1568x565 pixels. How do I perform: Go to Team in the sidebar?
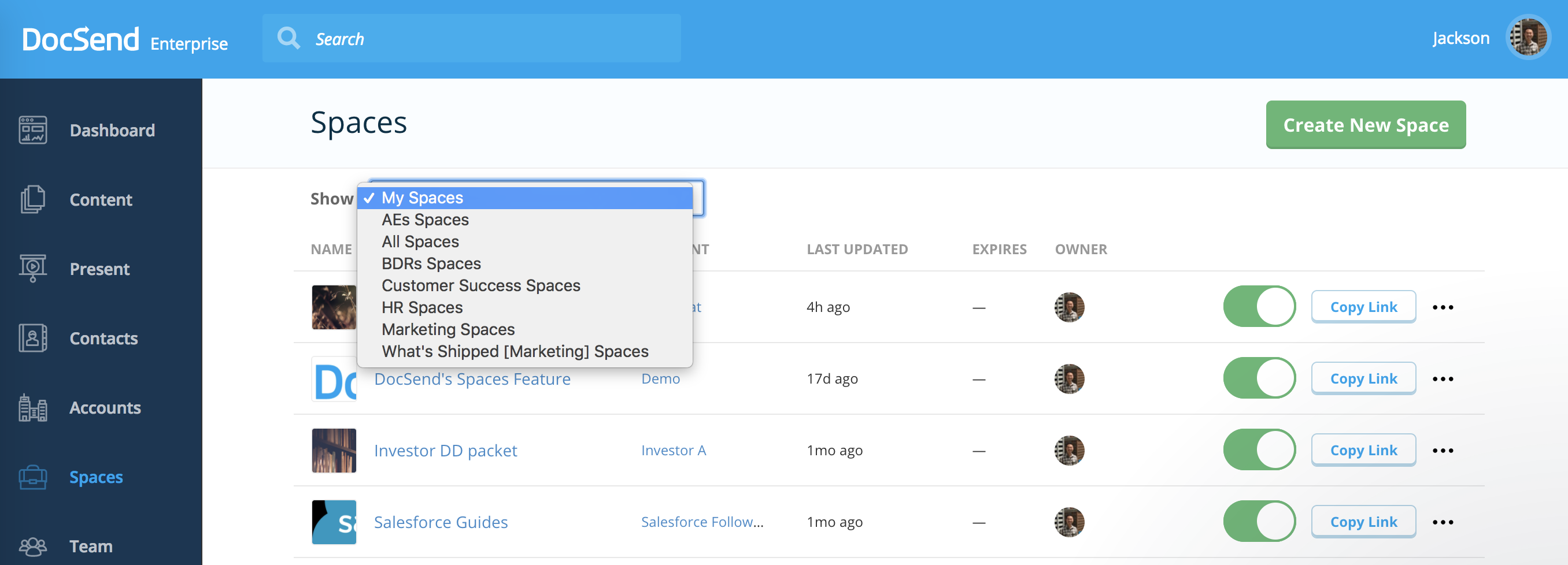pos(91,546)
